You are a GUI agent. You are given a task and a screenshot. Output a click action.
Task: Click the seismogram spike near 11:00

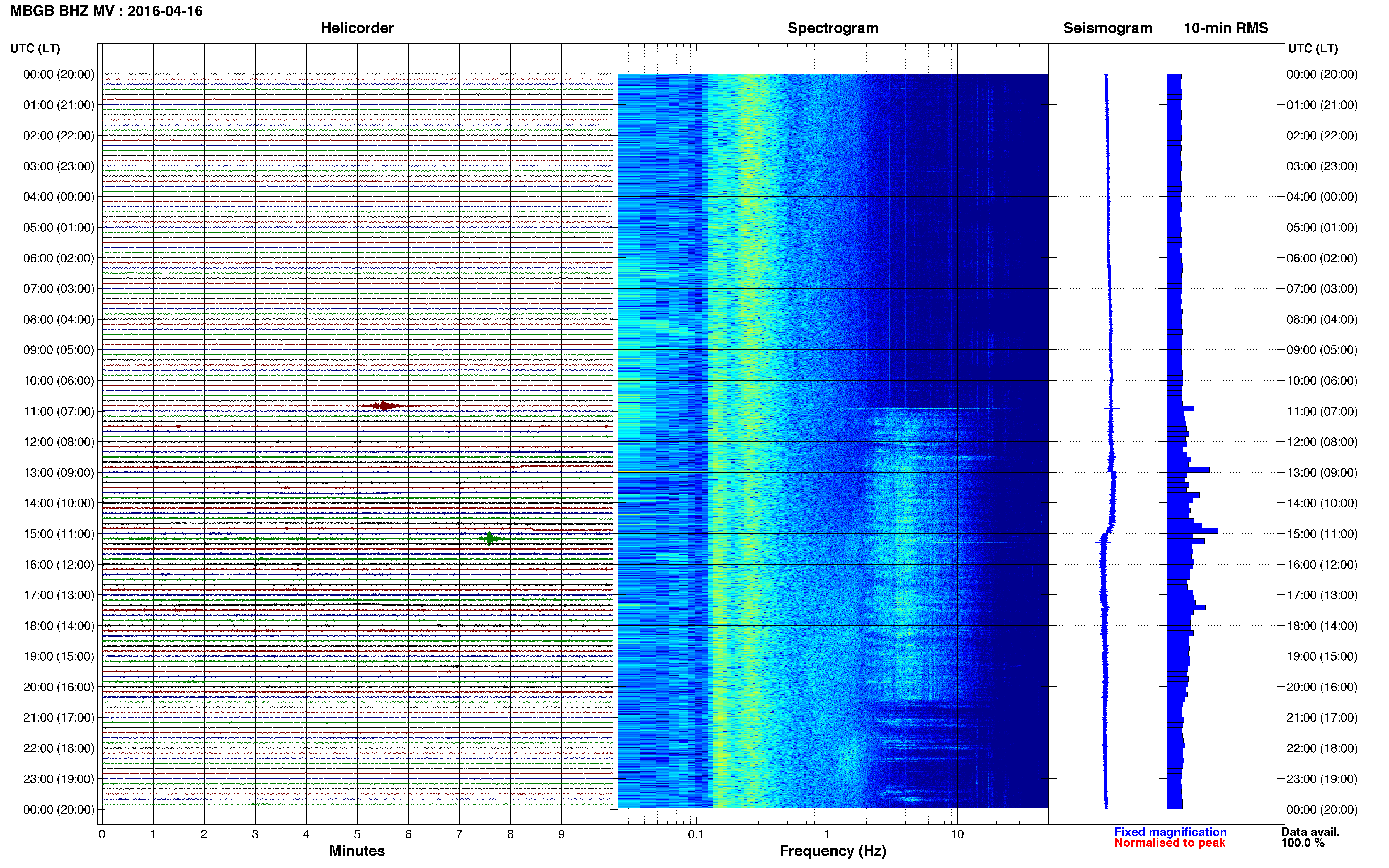(x=1111, y=409)
